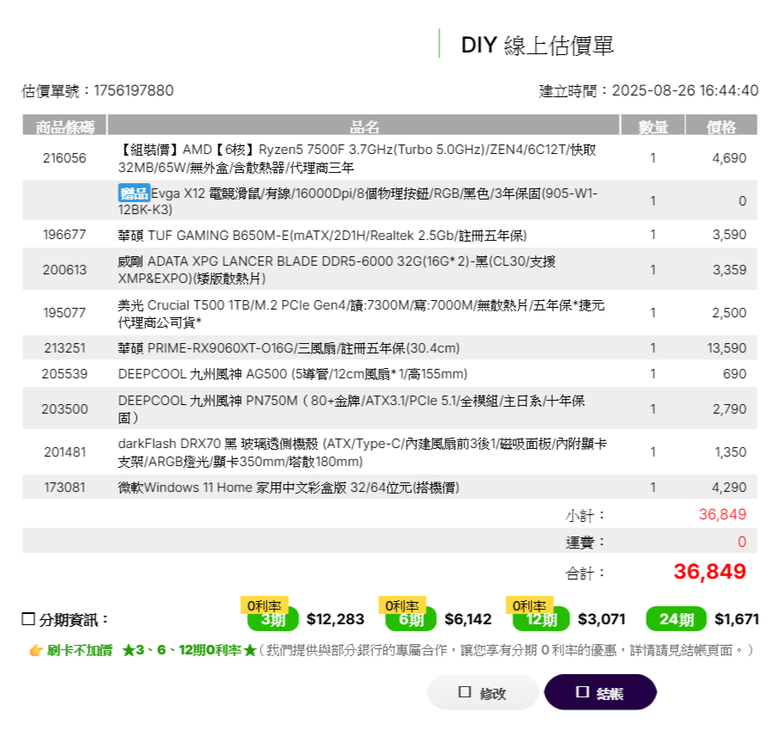
Task: Click the price 2,790
Action: tap(729, 409)
